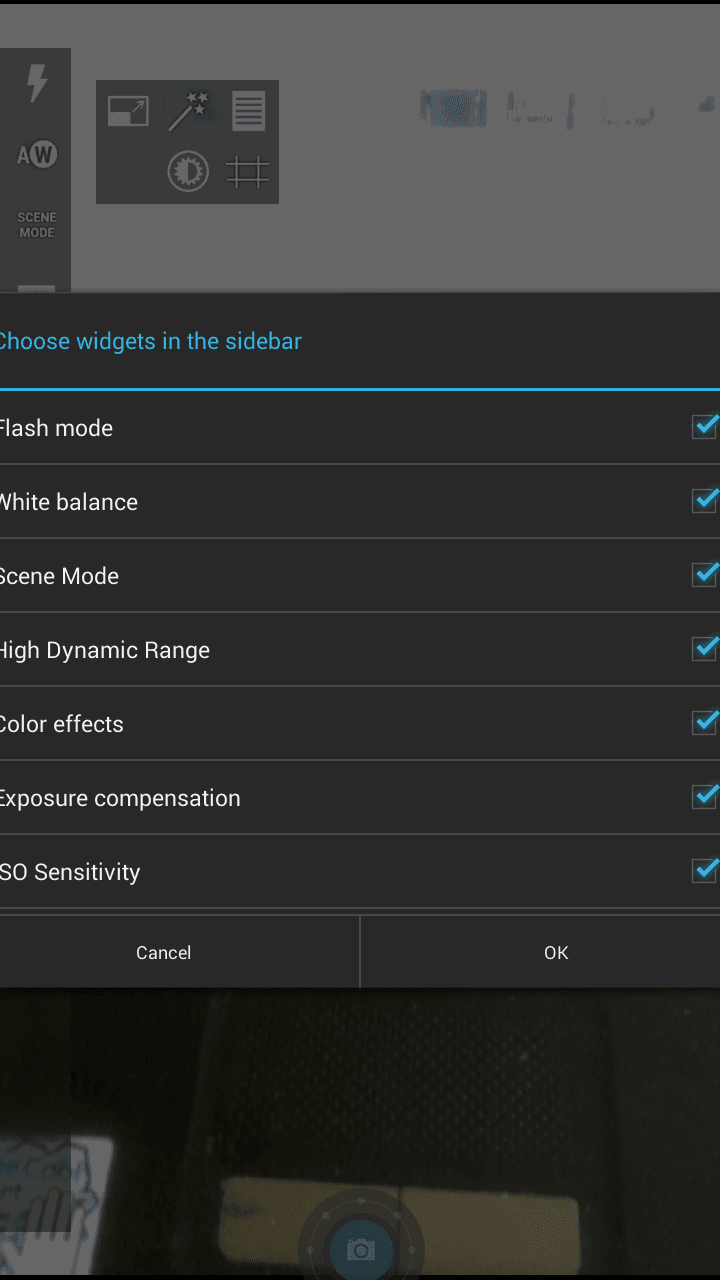Screen dimensions: 720x1280
Task: Uncheck the Exposure compensation checkbox
Action: click(705, 797)
